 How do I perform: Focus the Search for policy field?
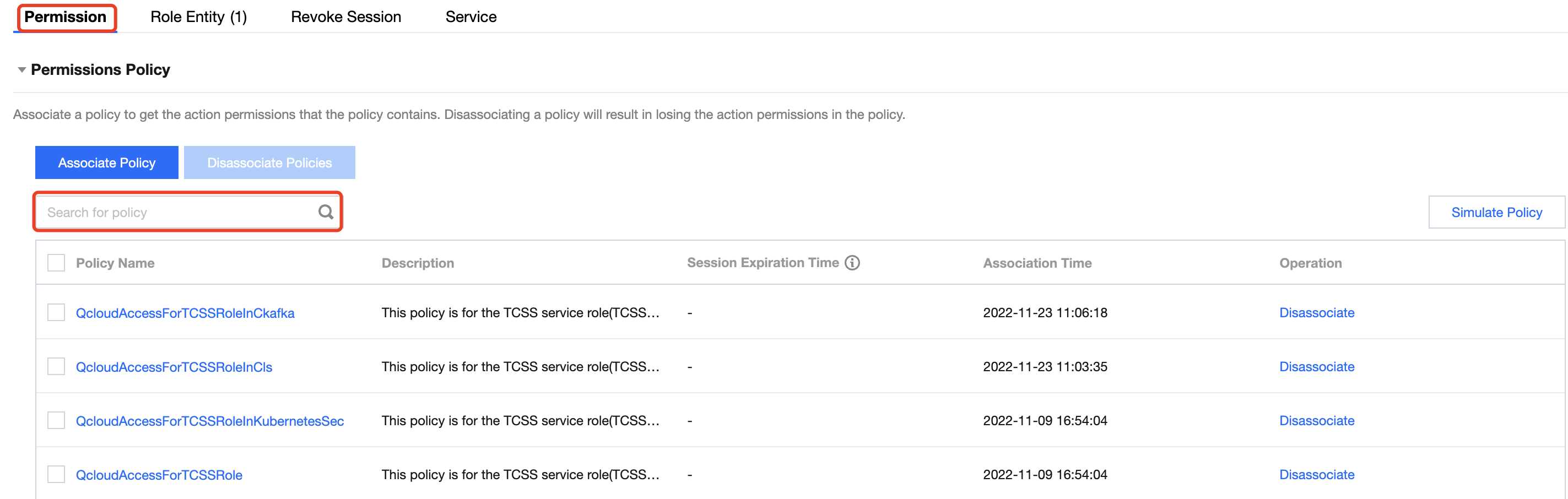176,213
